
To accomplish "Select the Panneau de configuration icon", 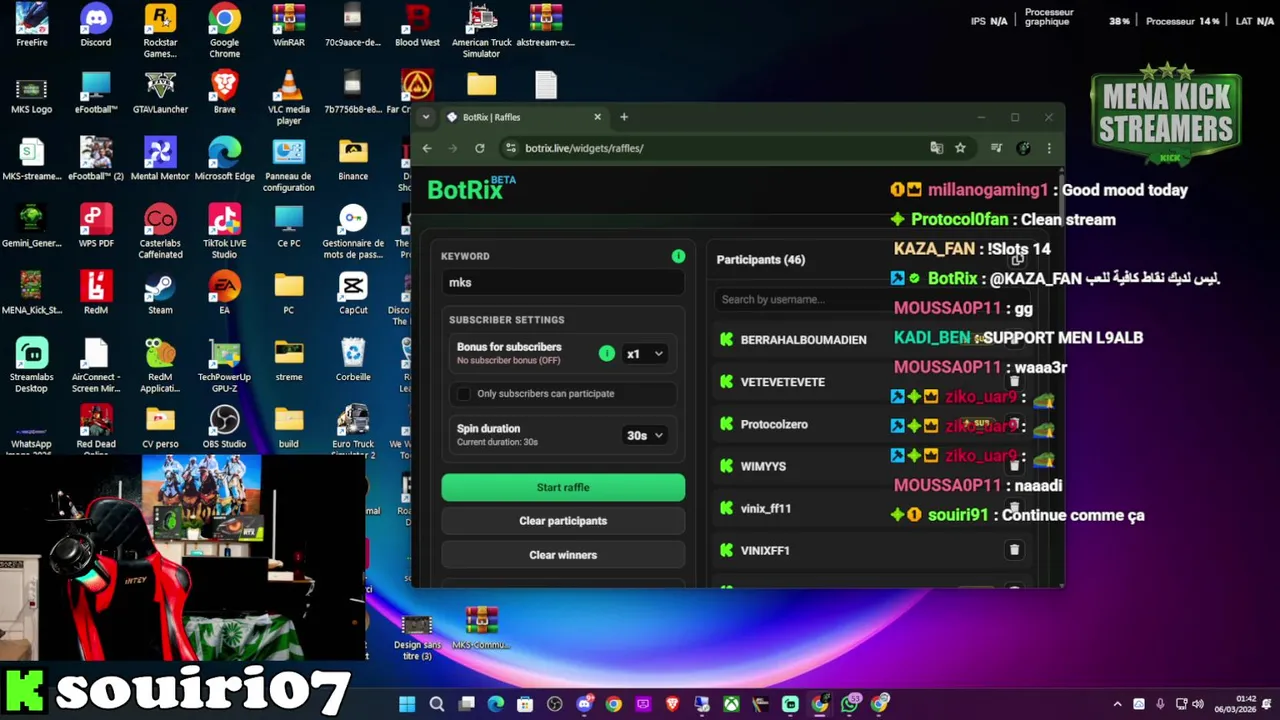I will 289,165.
